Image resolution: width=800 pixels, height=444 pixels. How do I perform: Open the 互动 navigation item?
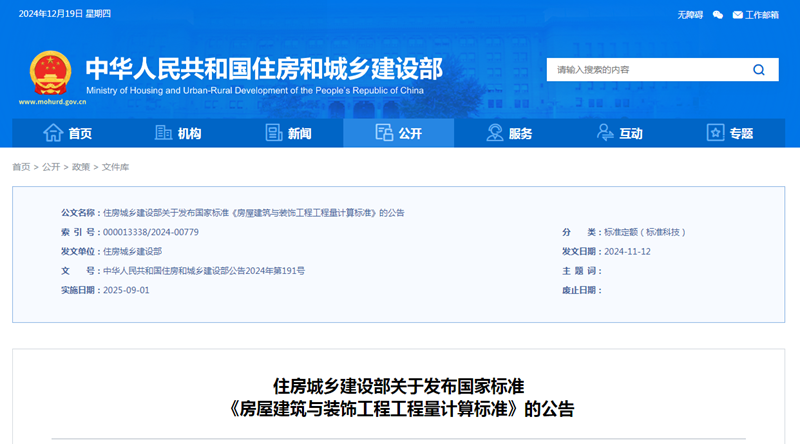[618, 133]
